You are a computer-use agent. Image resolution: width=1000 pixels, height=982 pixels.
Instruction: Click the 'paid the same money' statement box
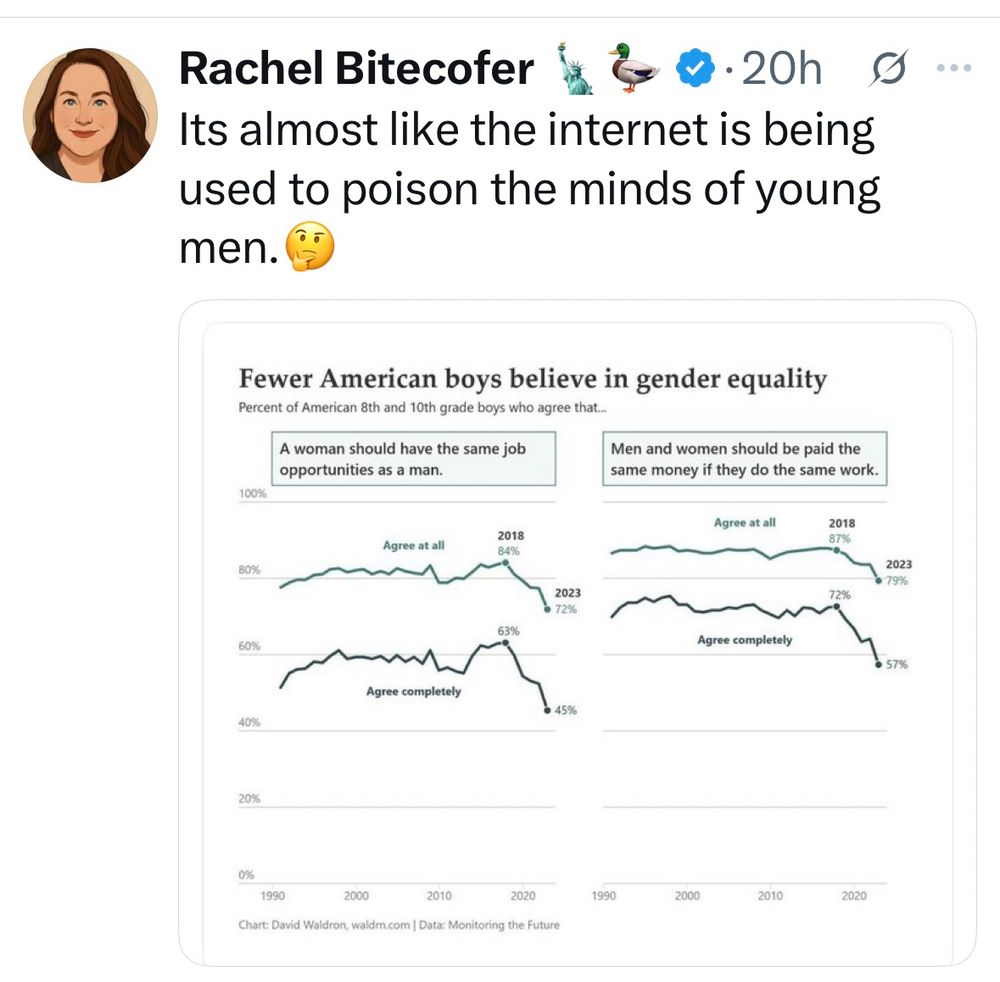[744, 459]
